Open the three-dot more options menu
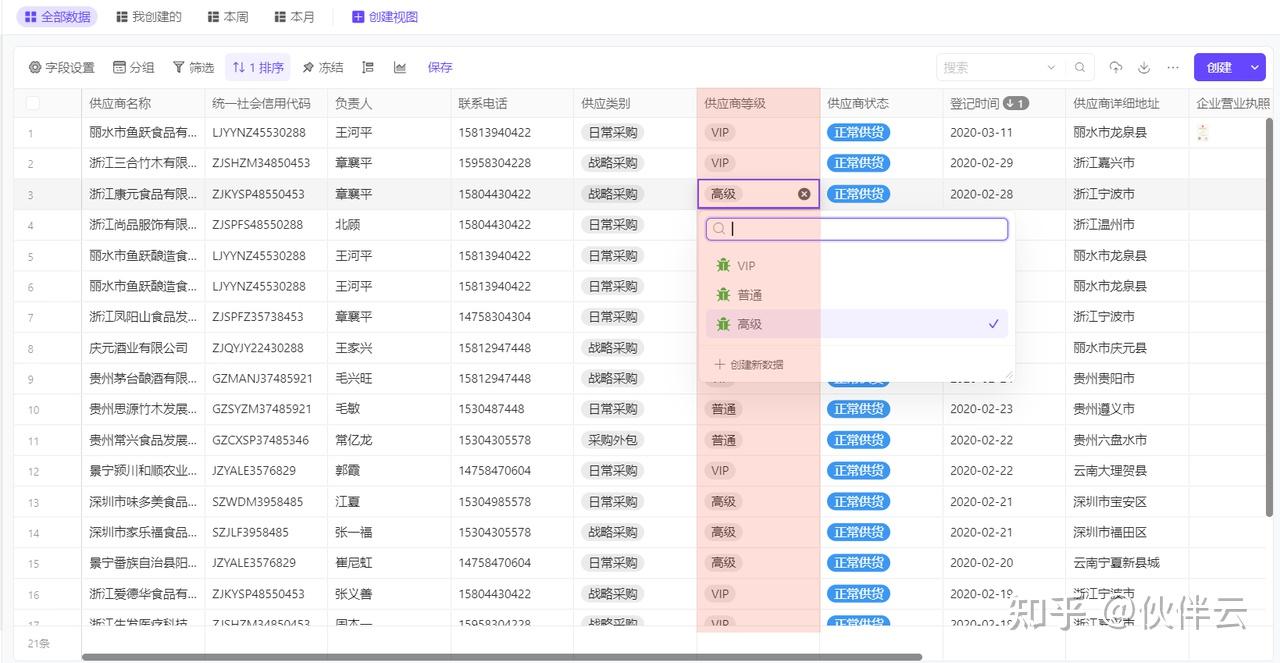Viewport: 1280px width, 663px height. pos(1173,67)
